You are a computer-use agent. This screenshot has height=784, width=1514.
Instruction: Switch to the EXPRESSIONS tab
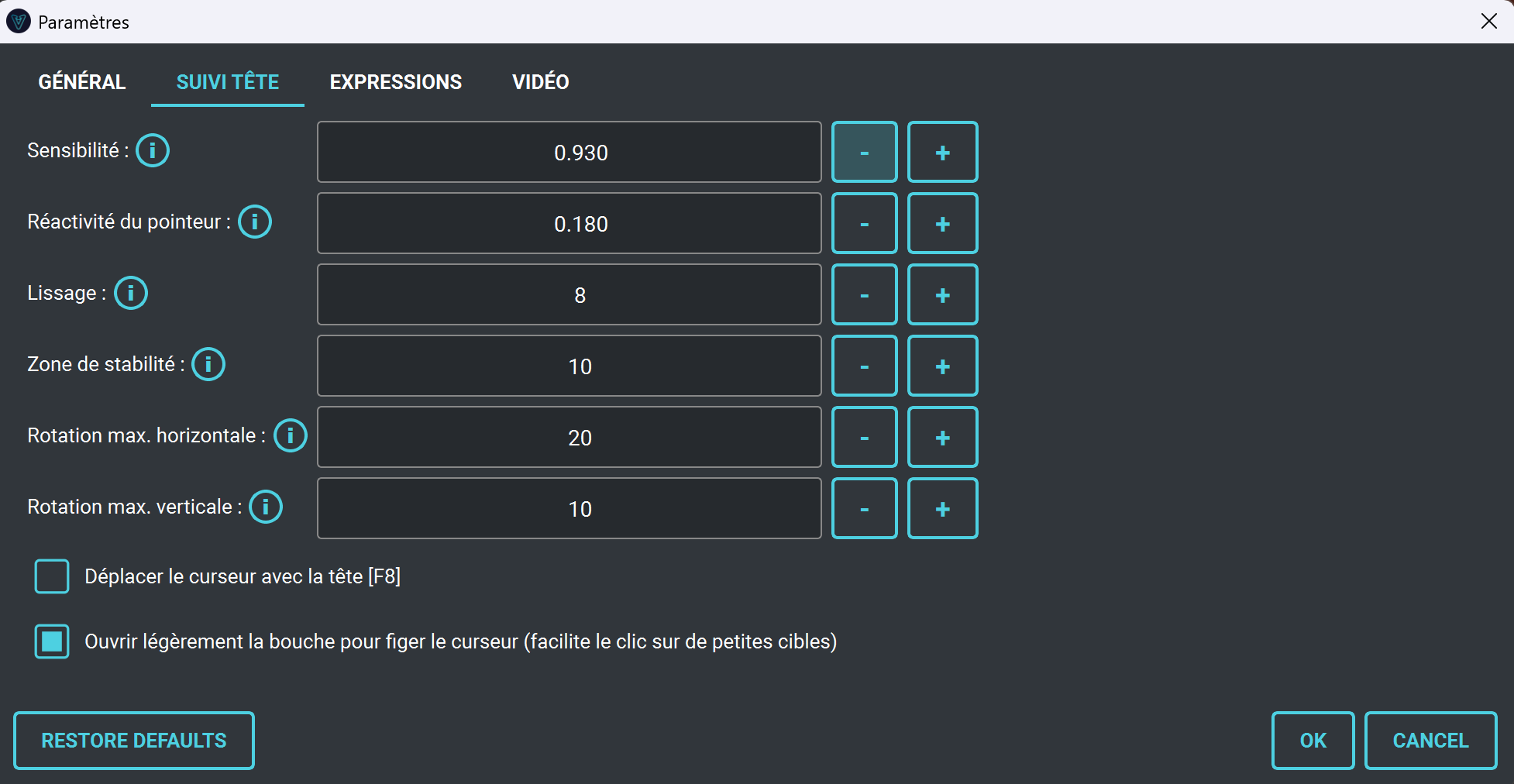[396, 82]
